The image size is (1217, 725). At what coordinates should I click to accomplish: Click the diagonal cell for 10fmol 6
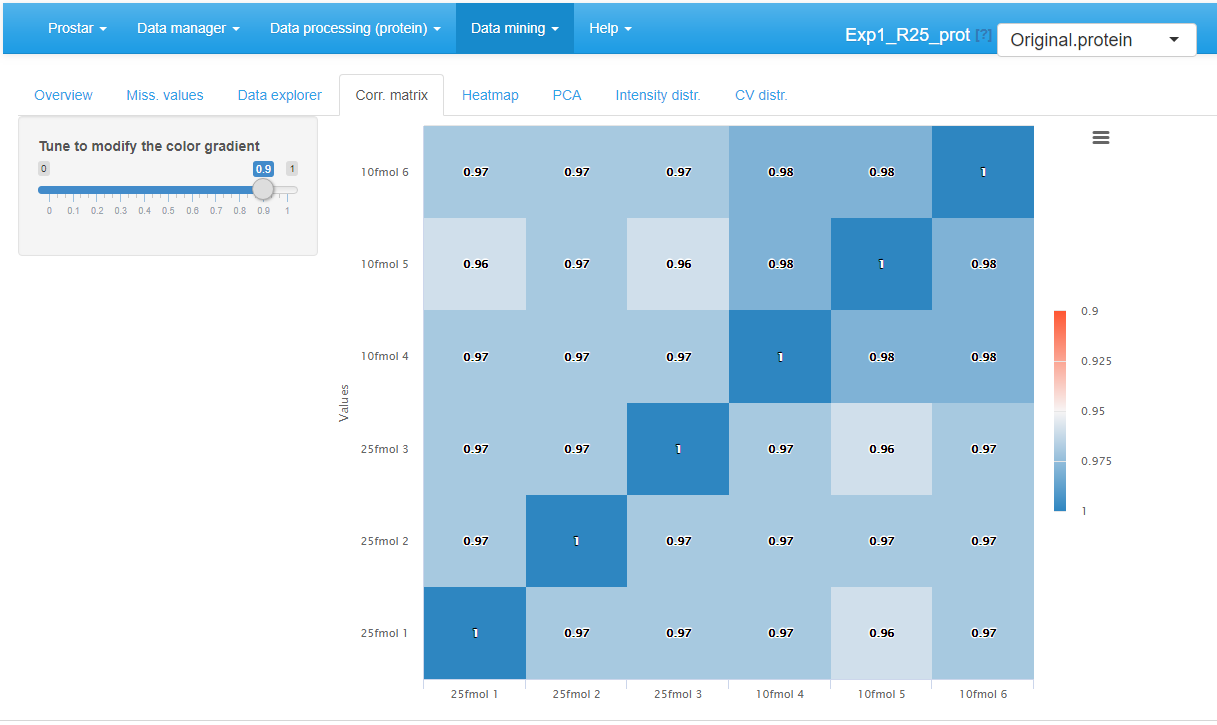pyautogui.click(x=982, y=171)
